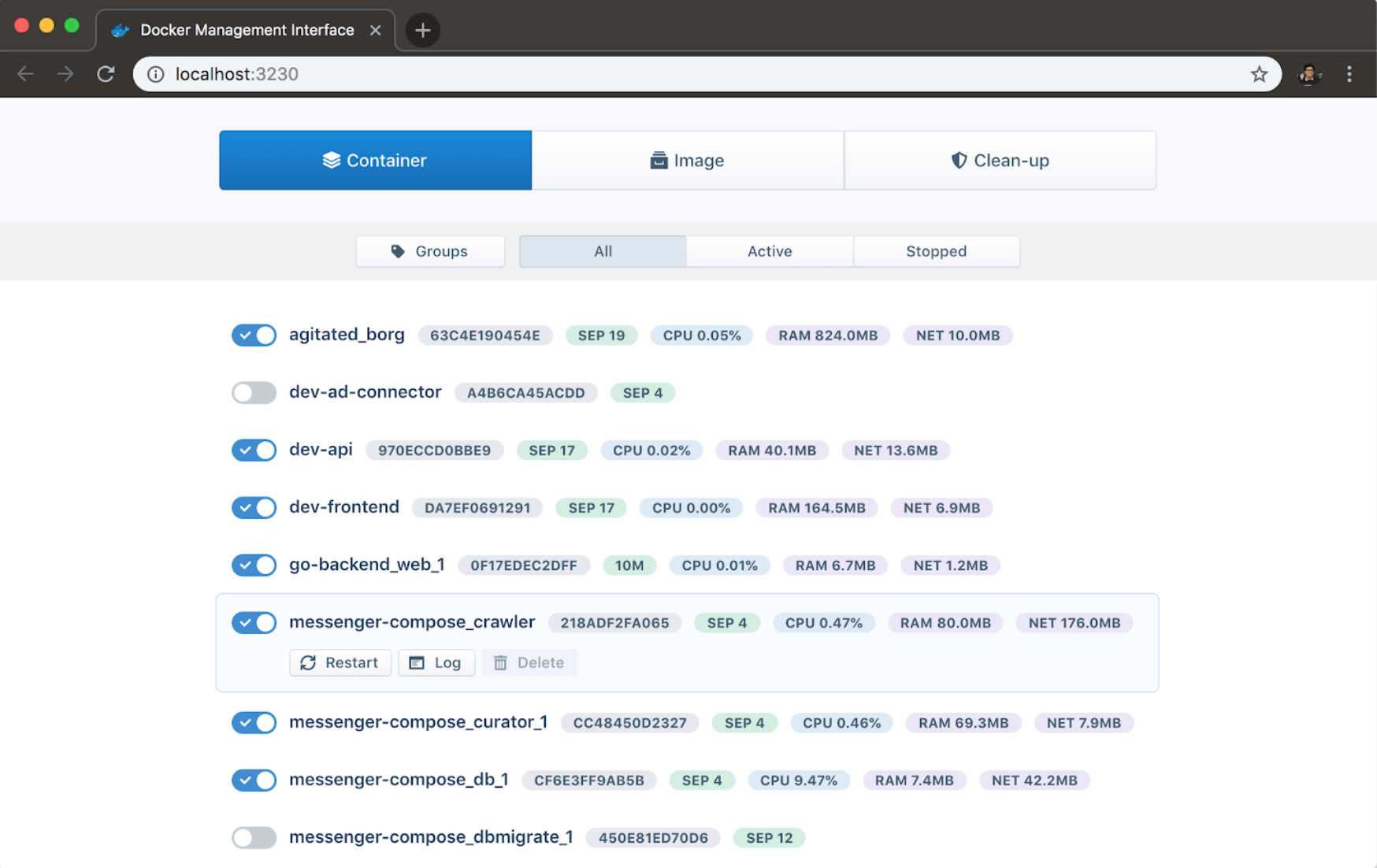The image size is (1377, 868).
Task: Click the 10M uptime badge
Action: coord(629,566)
